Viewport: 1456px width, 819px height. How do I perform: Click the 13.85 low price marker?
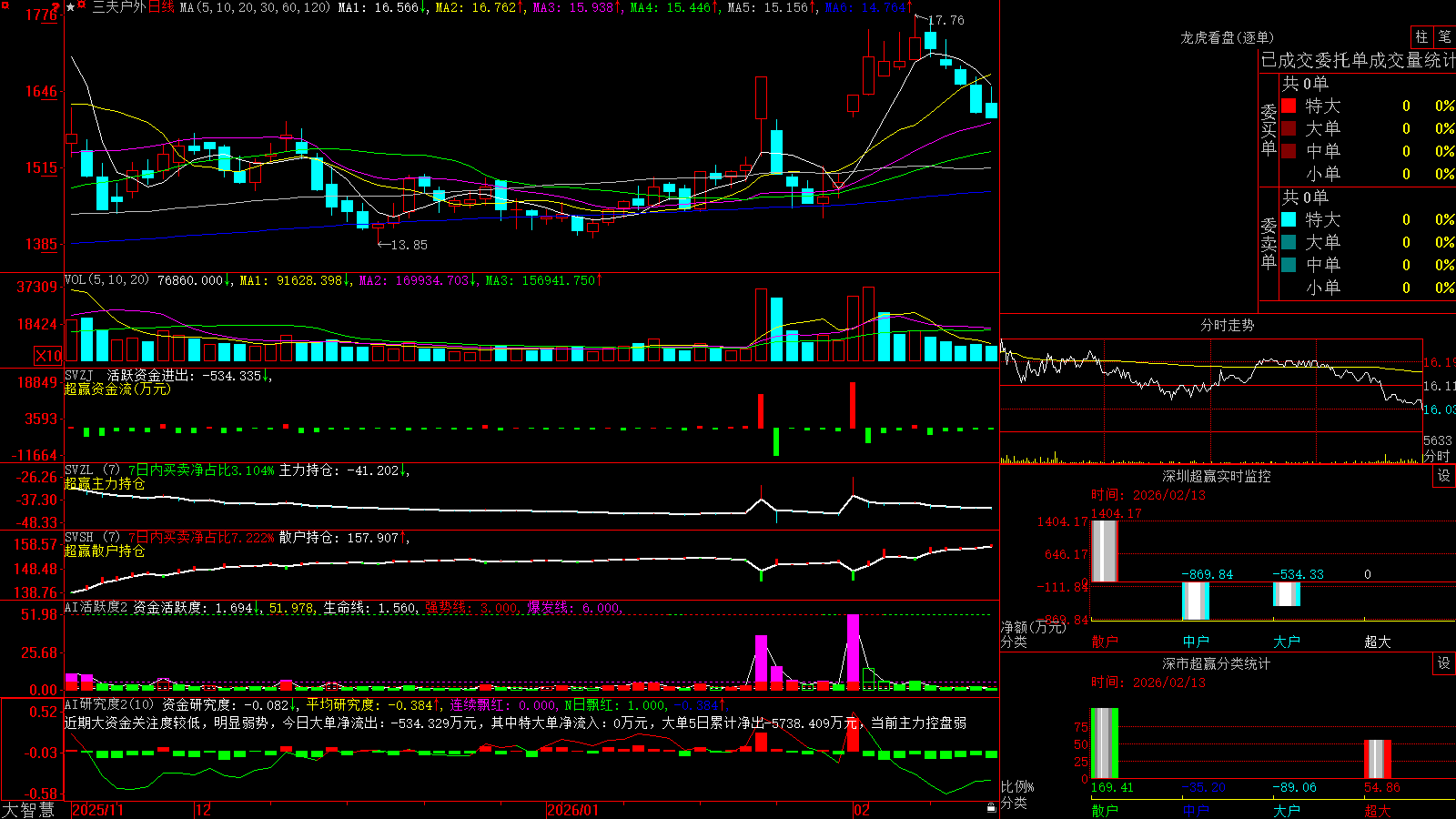pos(409,245)
